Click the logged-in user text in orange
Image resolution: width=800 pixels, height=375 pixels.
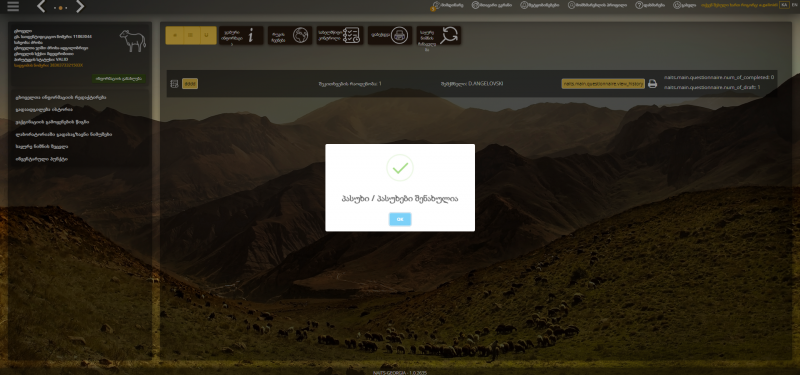click(739, 5)
